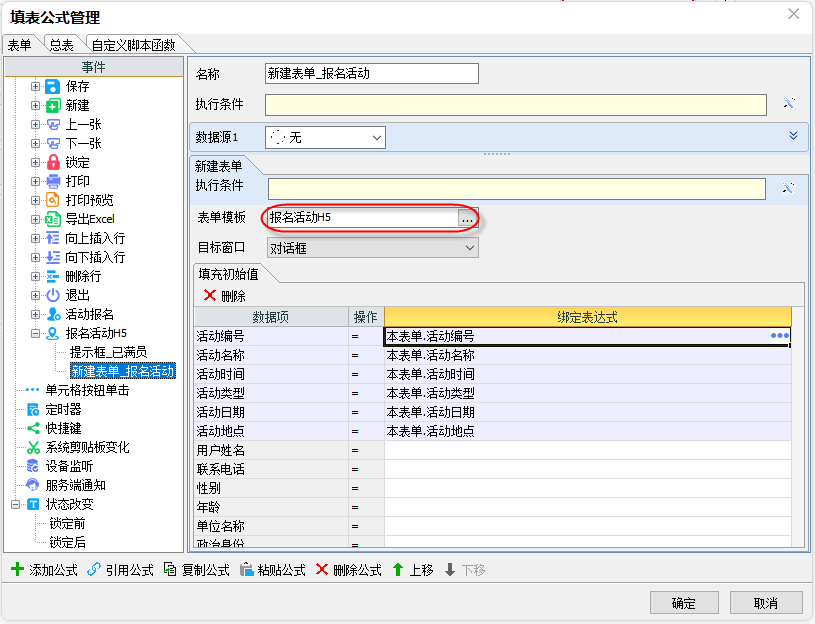815x624 pixels.
Task: Select the 填充初始值 tab
Action: 229,274
